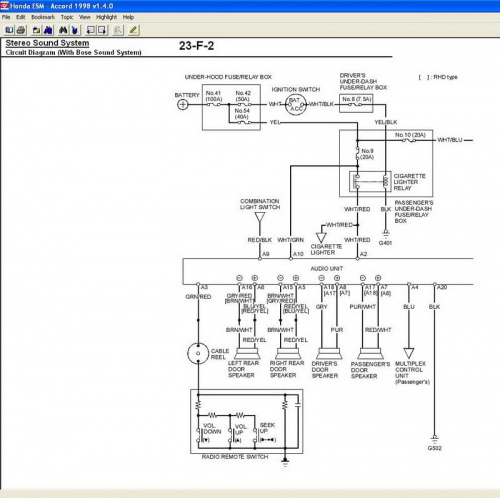Open the Help menu
This screenshot has width=500, height=498.
(x=128, y=17)
